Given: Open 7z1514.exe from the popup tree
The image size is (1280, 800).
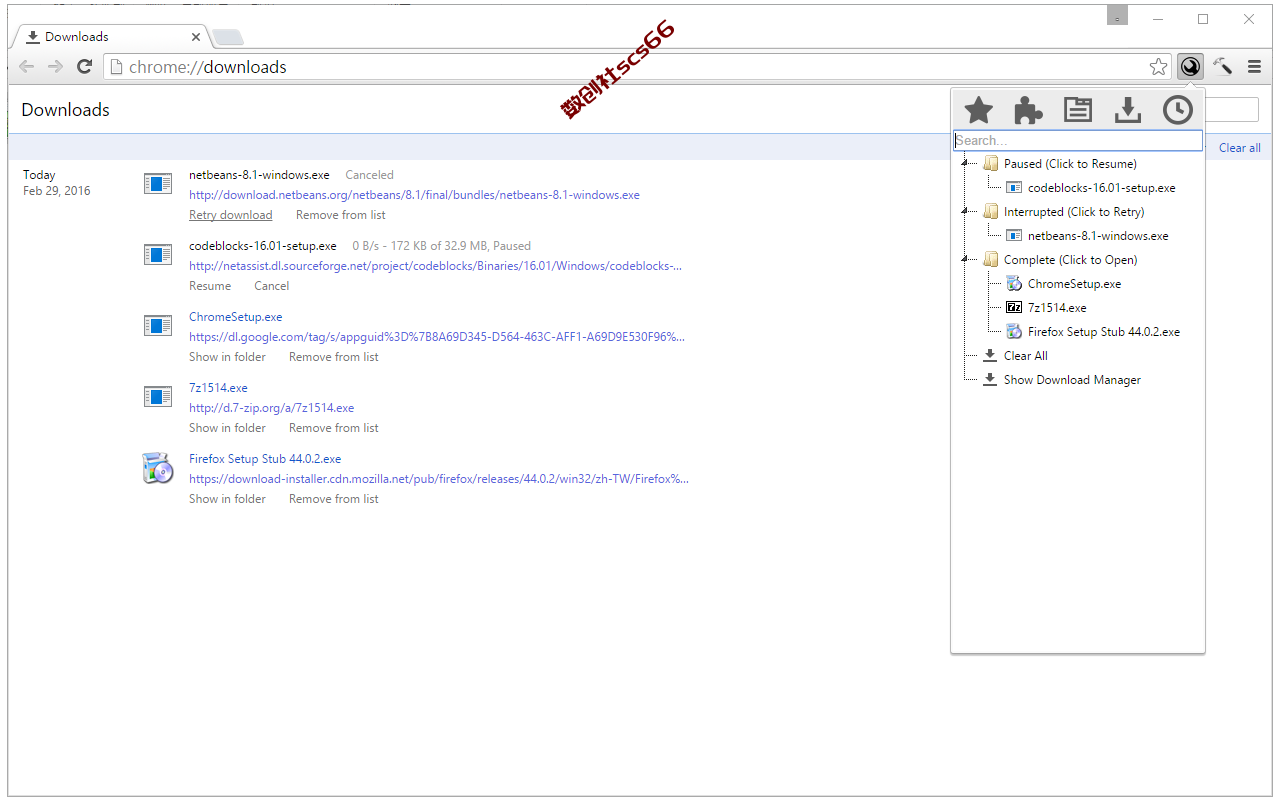Looking at the screenshot, I should (1057, 307).
